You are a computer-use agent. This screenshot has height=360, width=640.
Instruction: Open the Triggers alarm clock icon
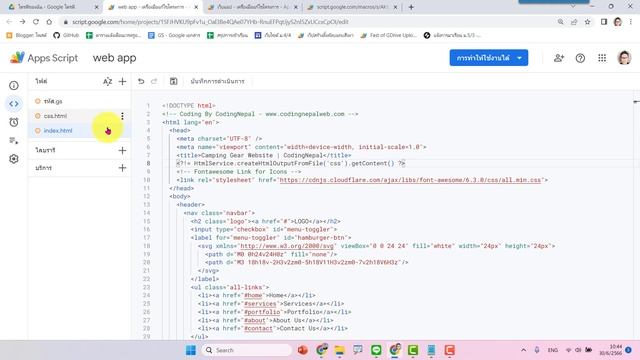point(14,122)
